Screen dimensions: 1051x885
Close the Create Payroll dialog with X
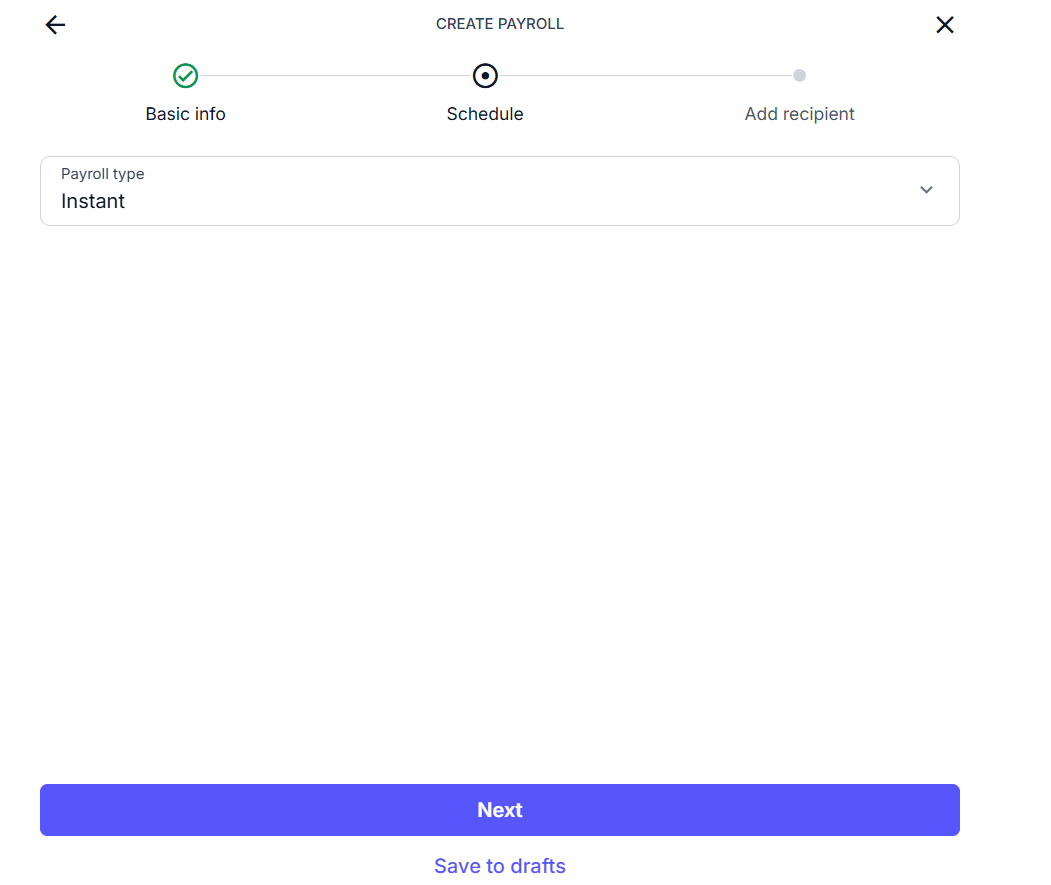click(x=944, y=25)
